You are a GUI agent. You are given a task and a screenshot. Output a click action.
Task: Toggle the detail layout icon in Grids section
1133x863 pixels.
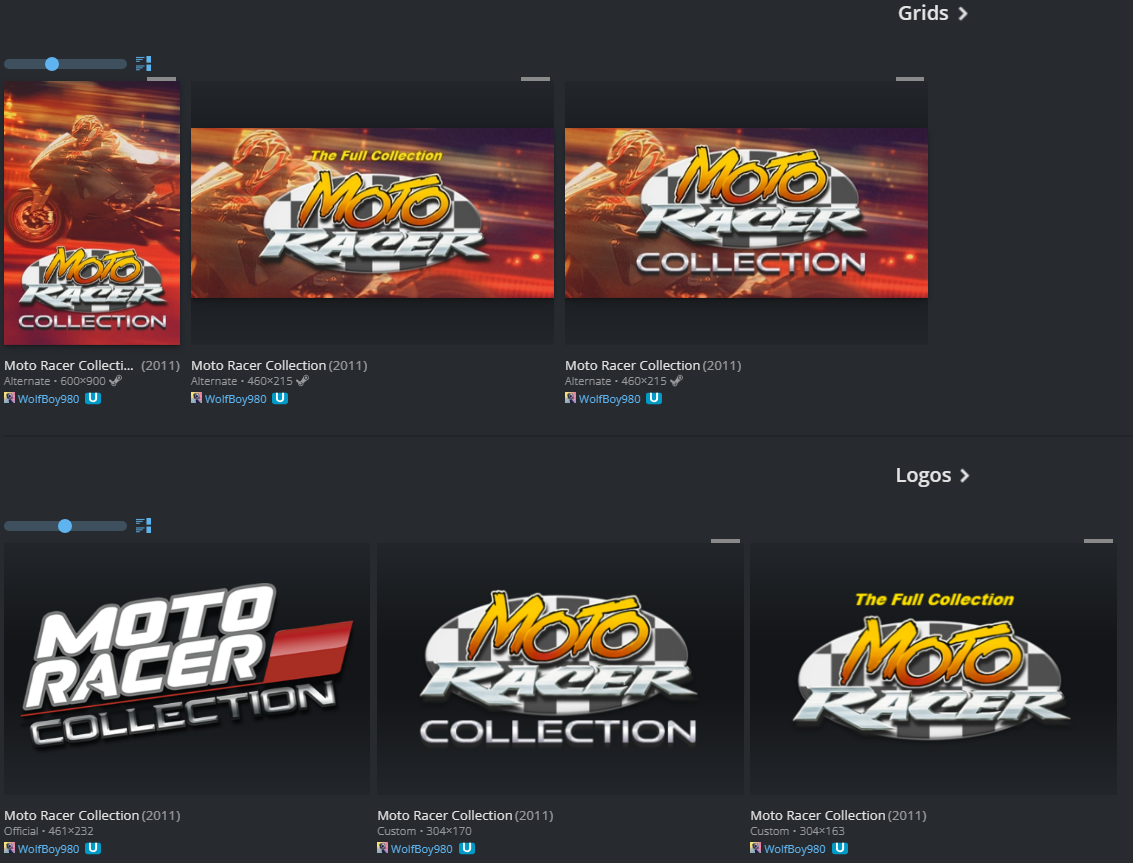(143, 64)
